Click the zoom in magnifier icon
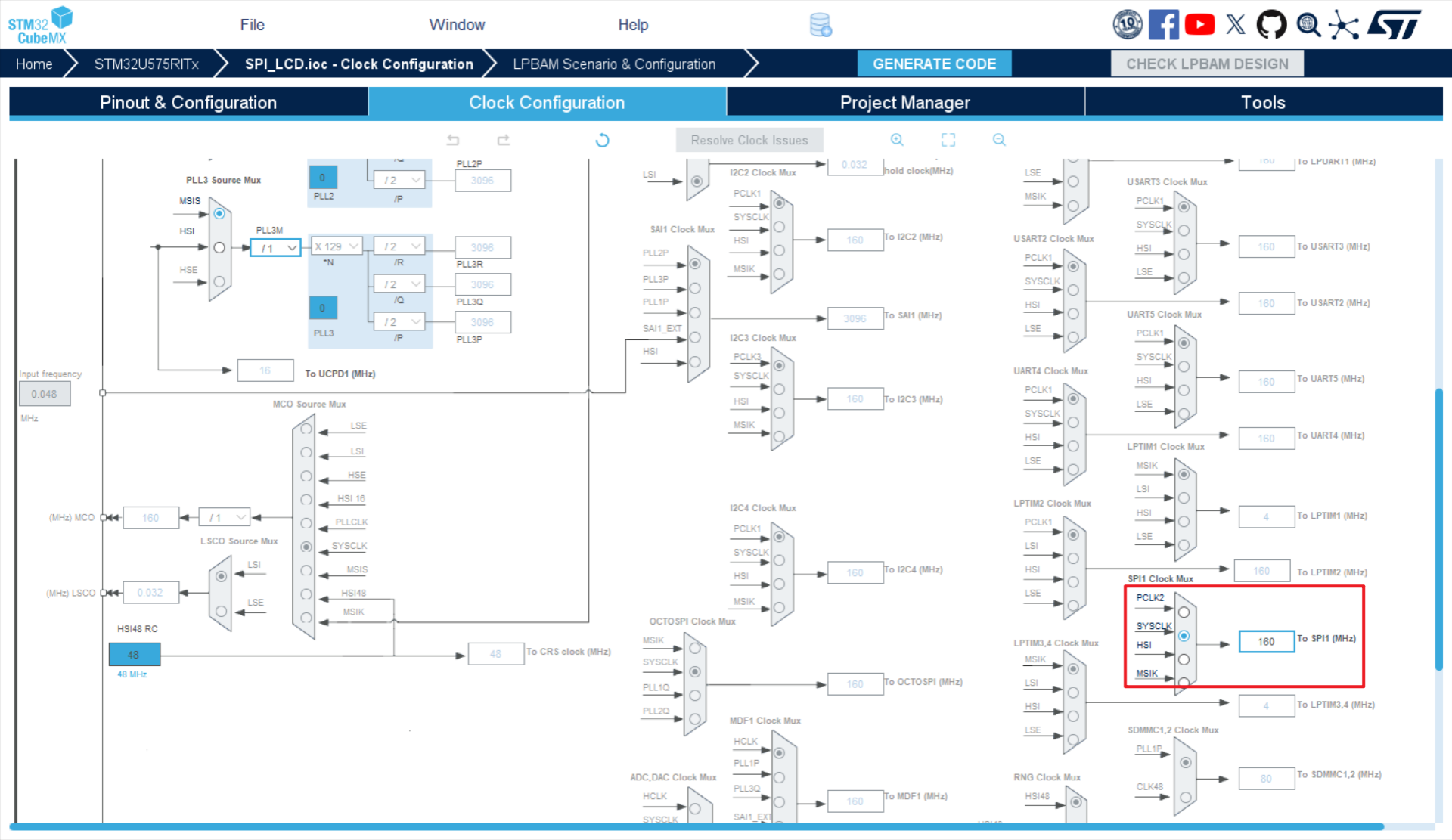Viewport: 1452px width, 840px height. 897,140
